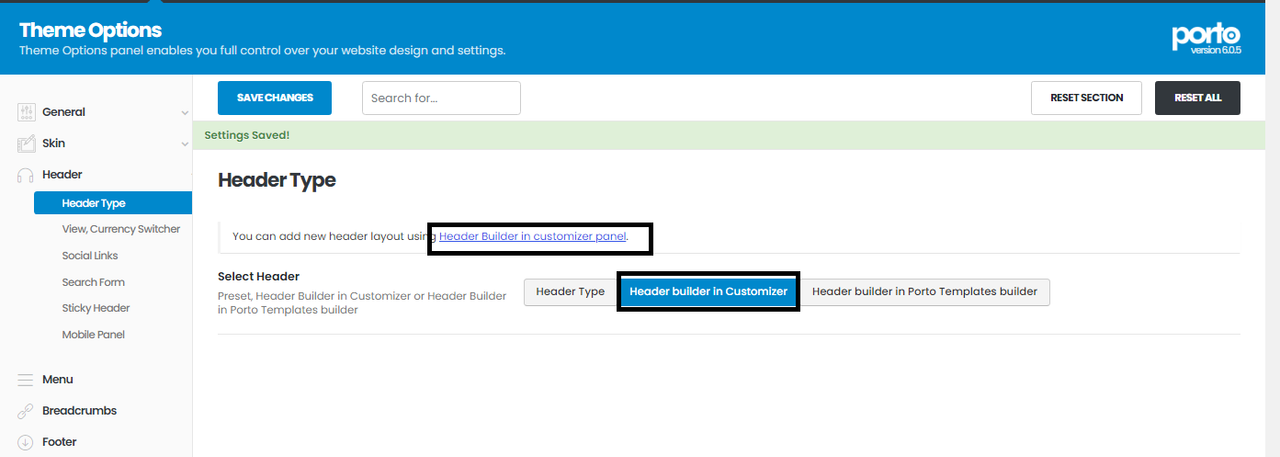Open the Sticky Header settings
Image resolution: width=1280 pixels, height=457 pixels.
96,308
